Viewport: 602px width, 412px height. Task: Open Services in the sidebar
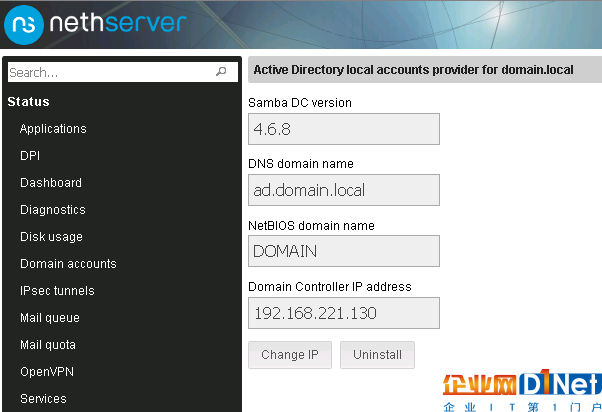(43, 399)
